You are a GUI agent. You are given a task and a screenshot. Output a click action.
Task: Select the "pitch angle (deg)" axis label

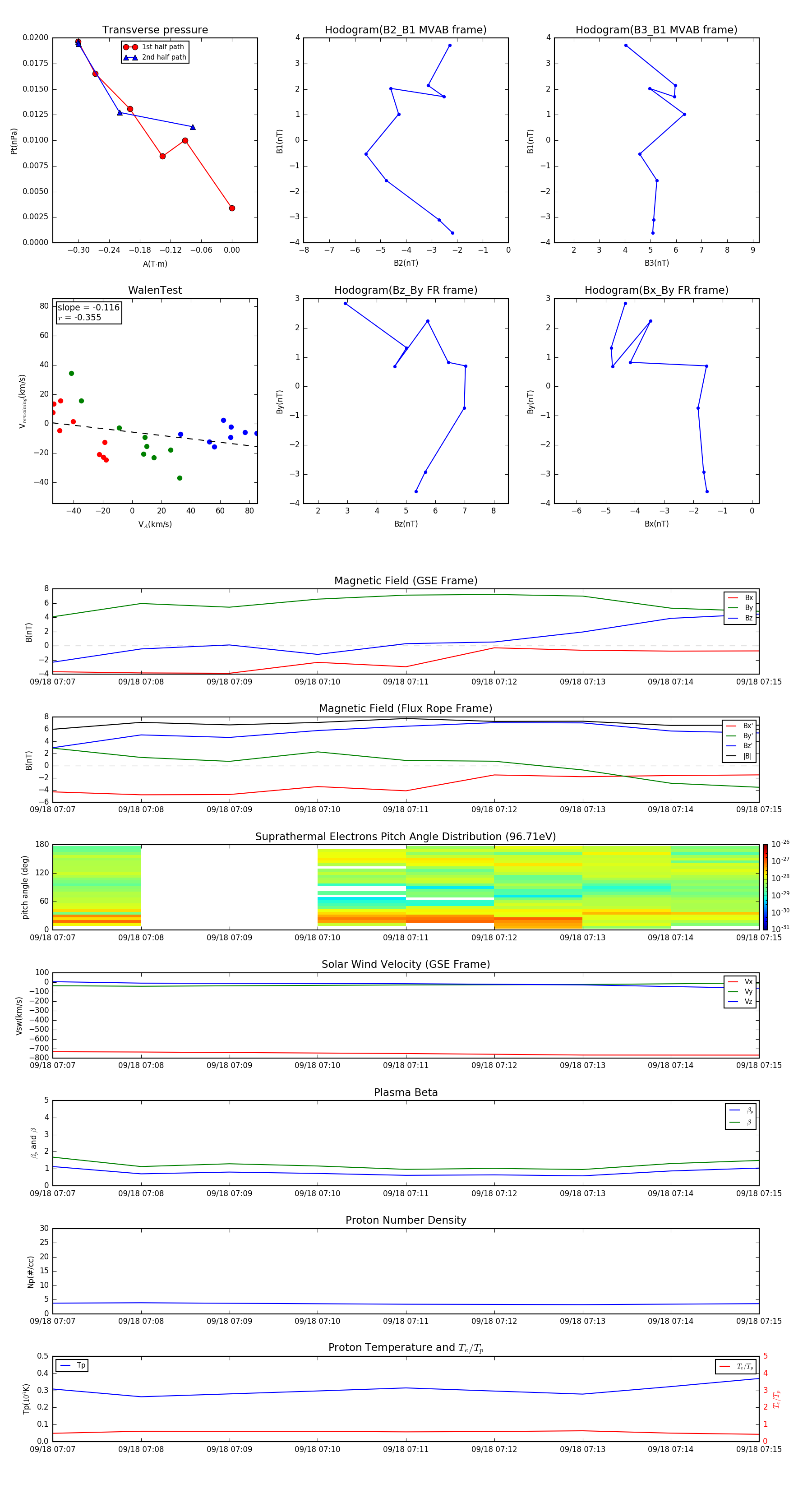(25, 887)
